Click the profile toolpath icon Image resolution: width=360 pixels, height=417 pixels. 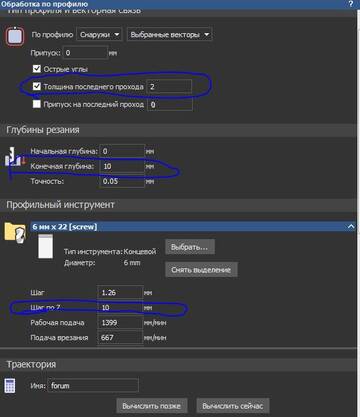pyautogui.click(x=15, y=36)
